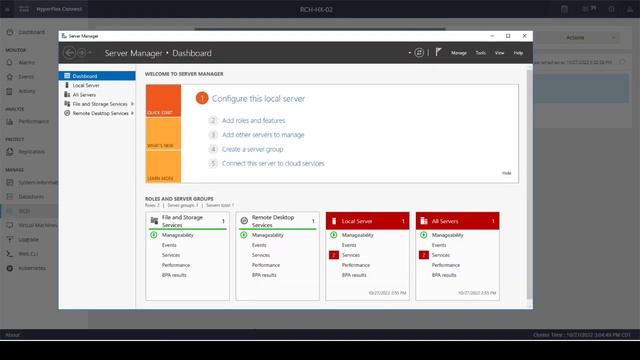Click the back navigation arrow in Server Manager
The height and width of the screenshot is (360, 640).
[69, 53]
